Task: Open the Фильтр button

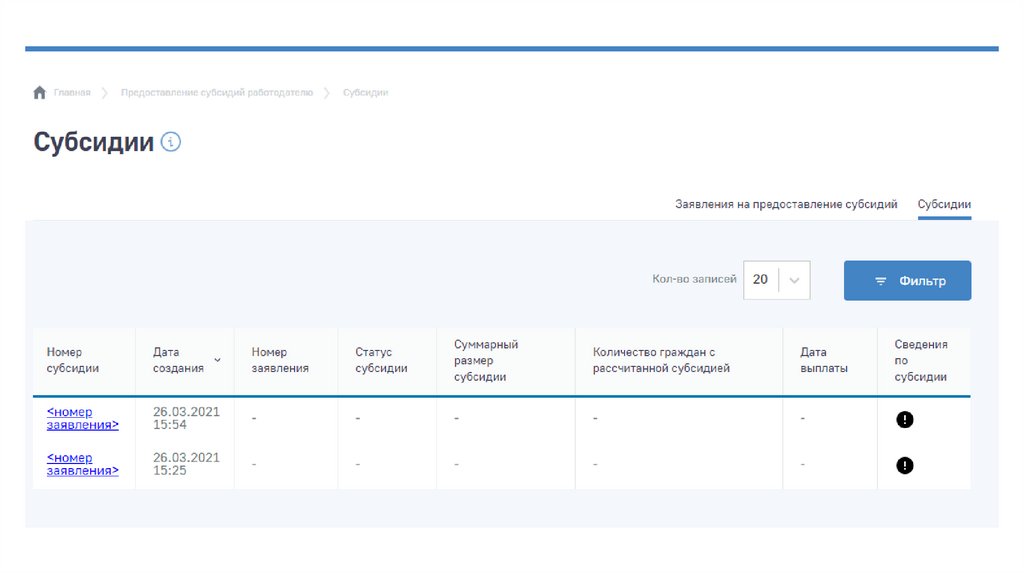Action: (907, 281)
